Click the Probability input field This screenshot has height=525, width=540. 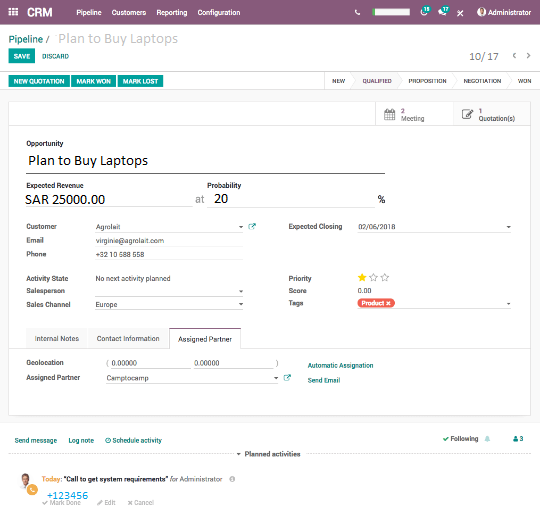click(291, 199)
